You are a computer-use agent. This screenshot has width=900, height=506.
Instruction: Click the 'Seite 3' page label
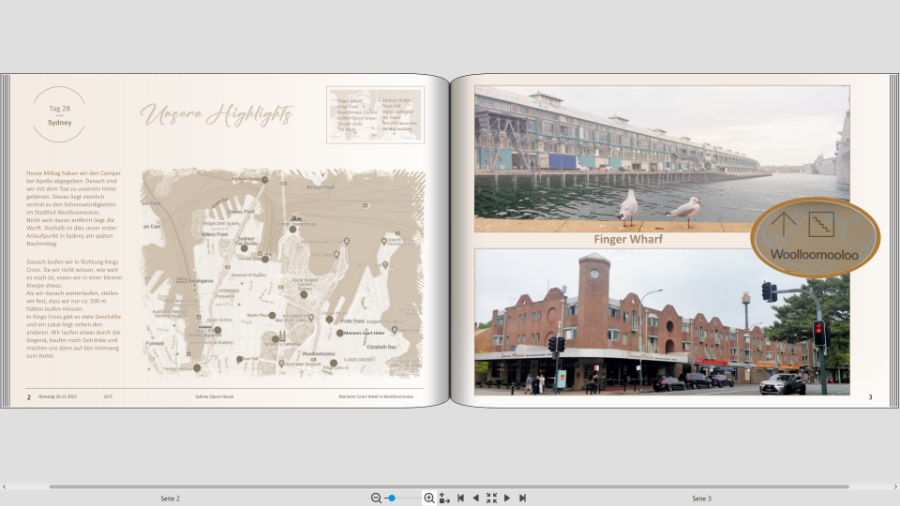click(701, 498)
